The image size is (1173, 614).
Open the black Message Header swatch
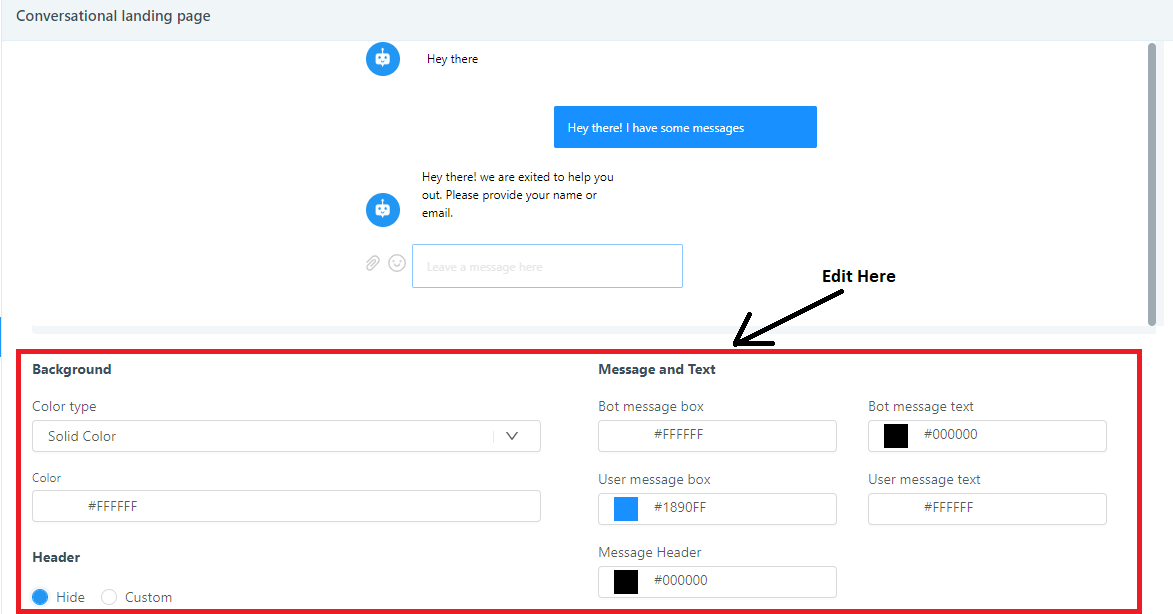pyautogui.click(x=626, y=582)
